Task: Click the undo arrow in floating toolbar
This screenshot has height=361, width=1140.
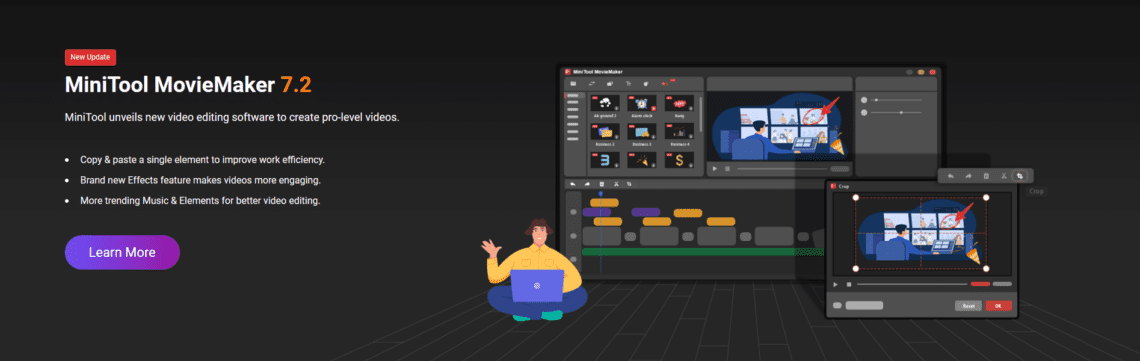Action: (x=950, y=176)
